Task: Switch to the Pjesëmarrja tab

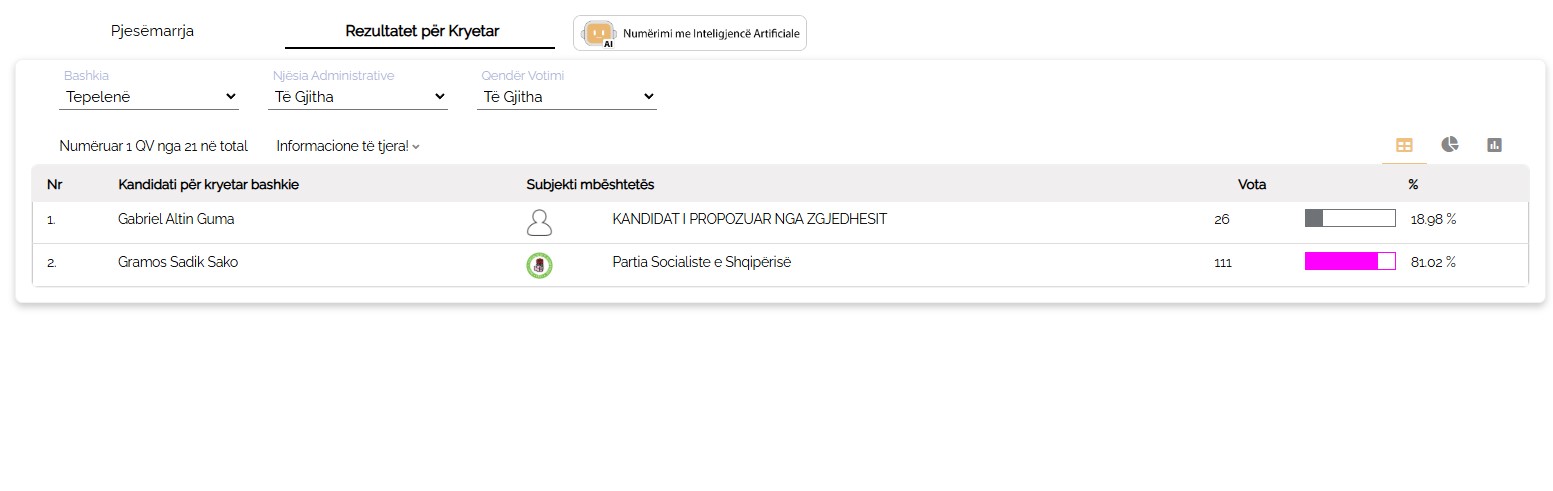Action: click(152, 31)
